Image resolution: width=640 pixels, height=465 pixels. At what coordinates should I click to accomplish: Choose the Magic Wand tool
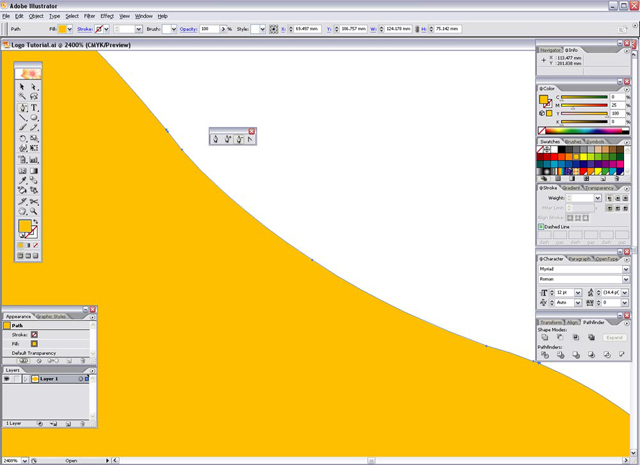pyautogui.click(x=22, y=96)
